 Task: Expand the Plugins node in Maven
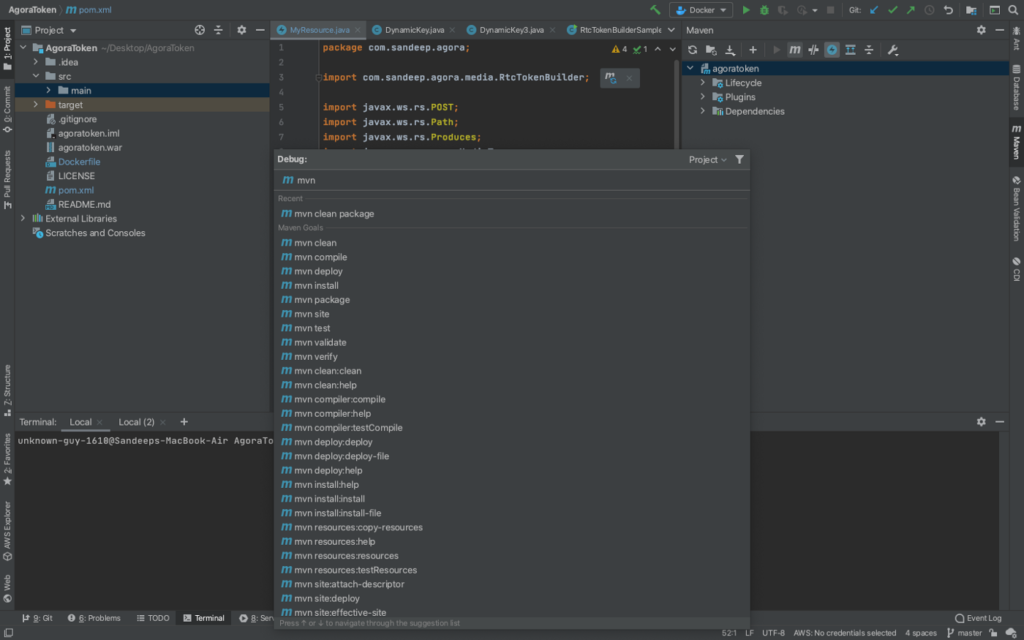[703, 97]
